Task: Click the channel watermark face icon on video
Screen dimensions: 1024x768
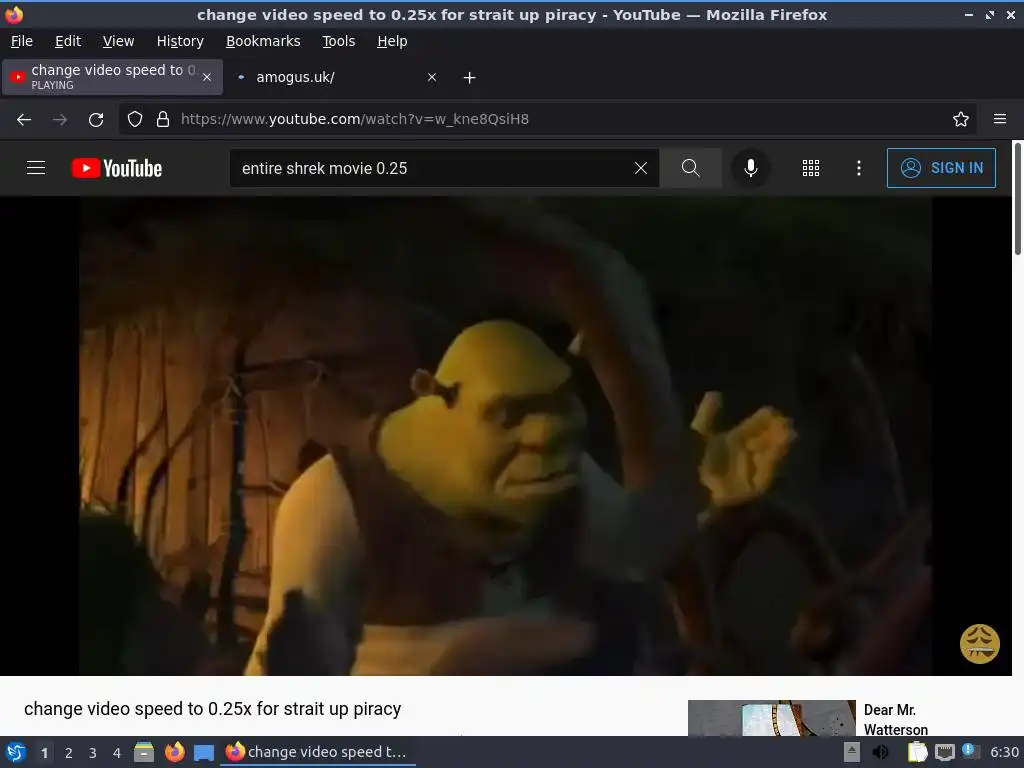Action: click(x=980, y=644)
